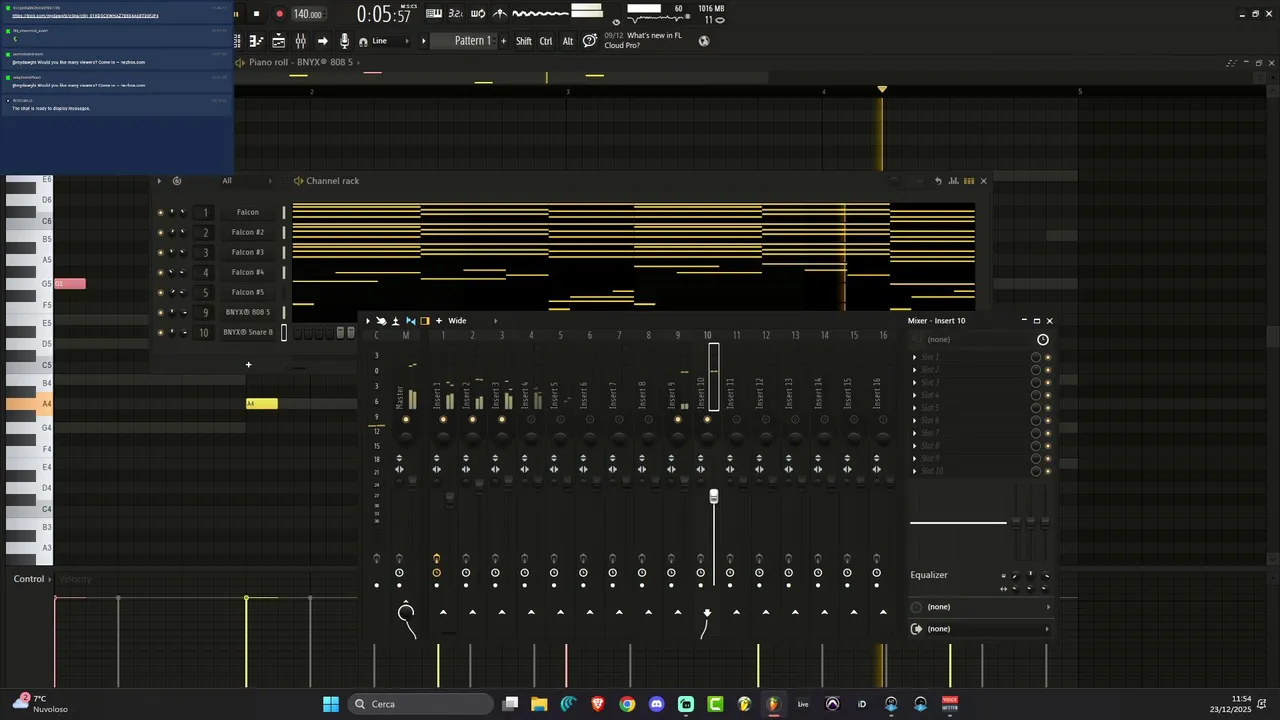
Task: Open What's new in FL Cloud Pro news
Action: (643, 40)
